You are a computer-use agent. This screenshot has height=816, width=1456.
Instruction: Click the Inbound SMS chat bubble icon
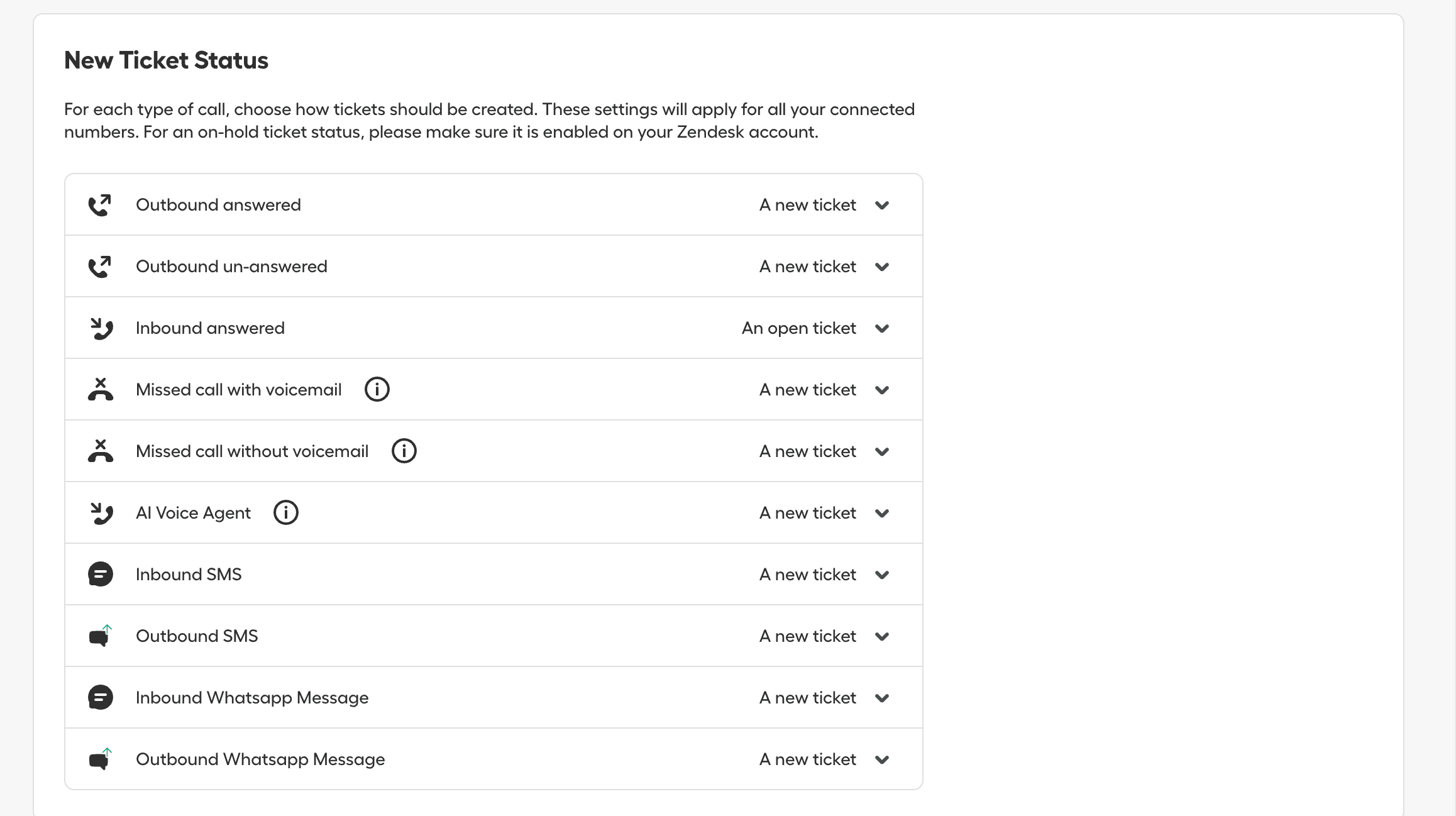pyautogui.click(x=101, y=574)
